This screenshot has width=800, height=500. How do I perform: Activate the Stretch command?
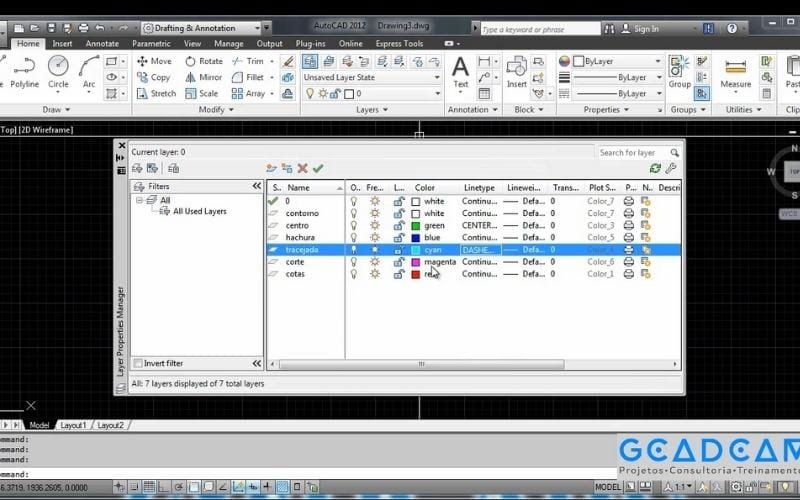pos(156,94)
